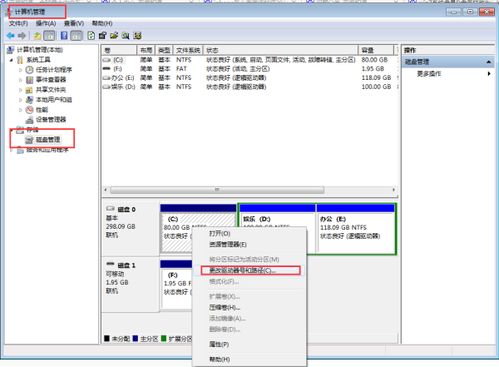The height and width of the screenshot is (367, 499).
Task: Expand the 共享文件夹 tree node
Action: click(20, 90)
